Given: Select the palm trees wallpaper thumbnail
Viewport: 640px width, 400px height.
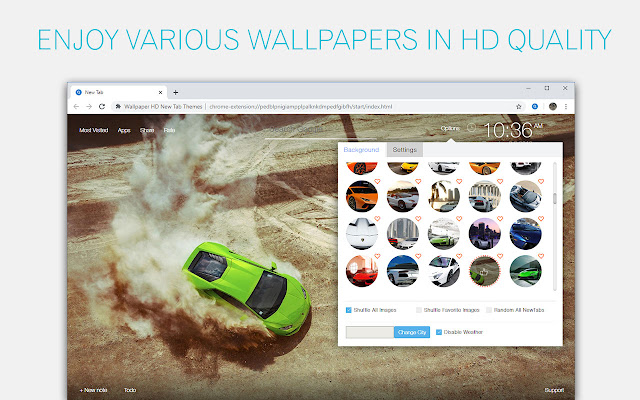Looking at the screenshot, I should coord(444,196).
